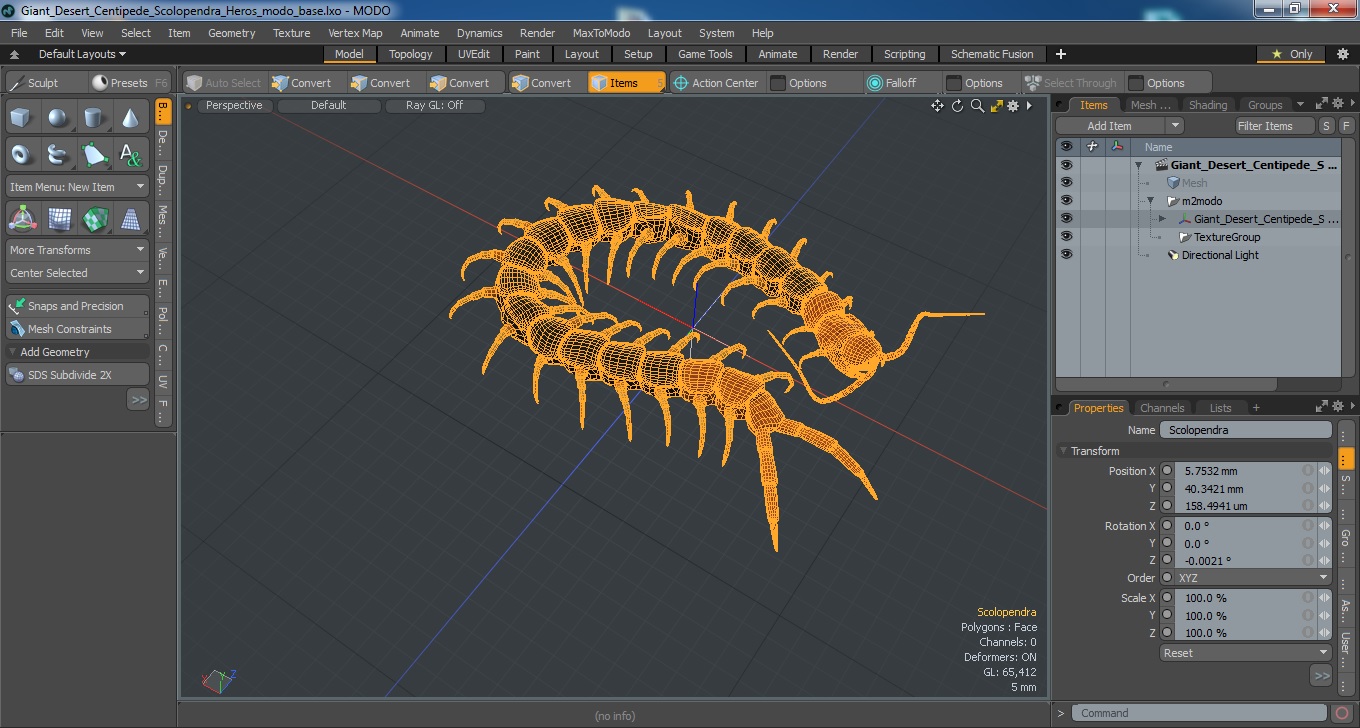
Task: Open the Properties panel gear settings
Action: pyautogui.click(x=1336, y=407)
